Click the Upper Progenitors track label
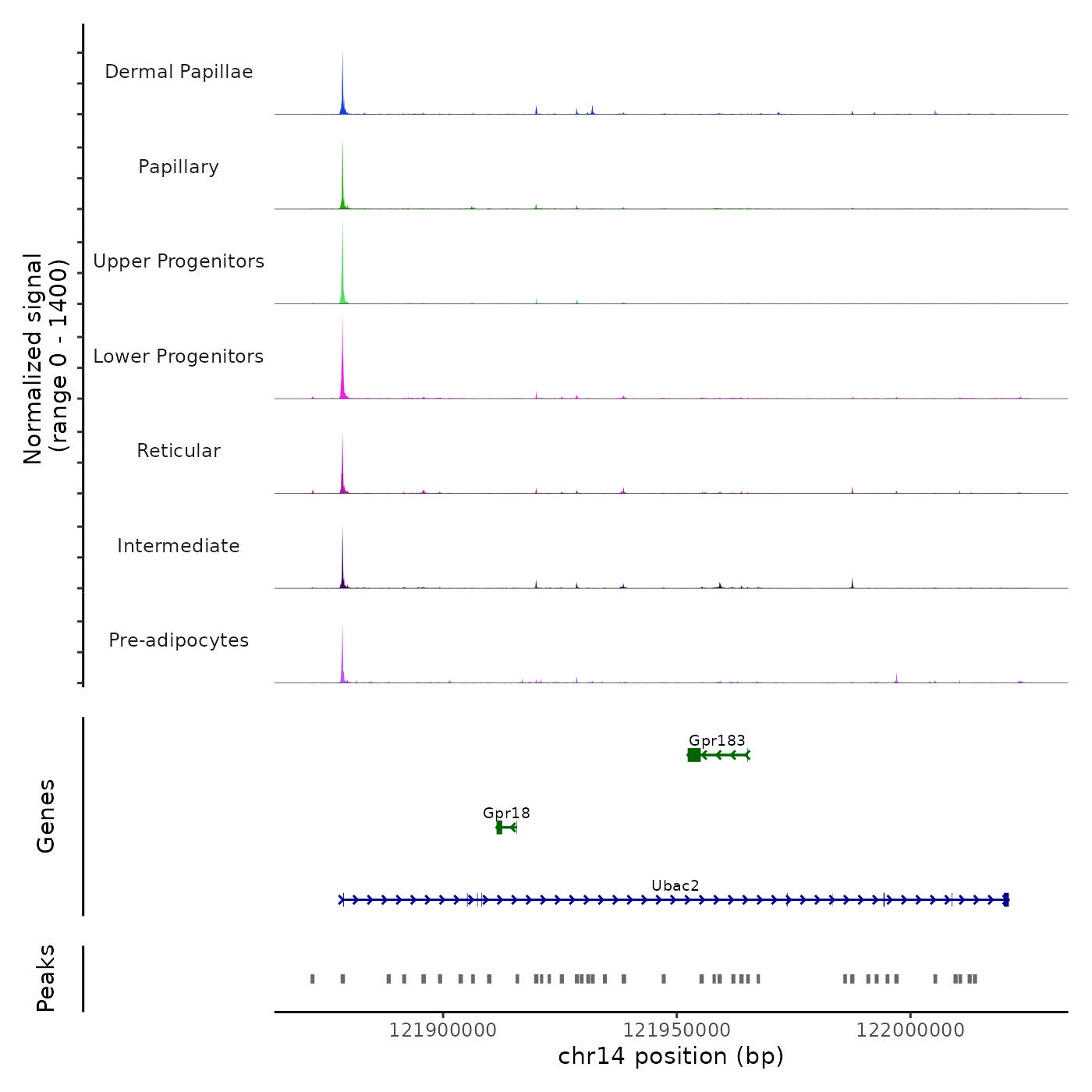 [179, 261]
